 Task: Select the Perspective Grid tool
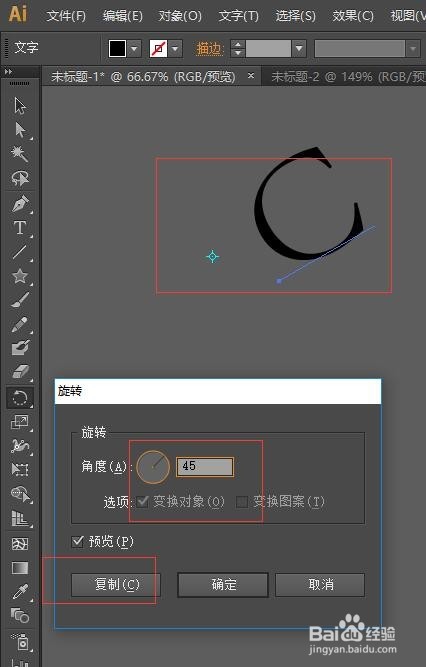20,519
